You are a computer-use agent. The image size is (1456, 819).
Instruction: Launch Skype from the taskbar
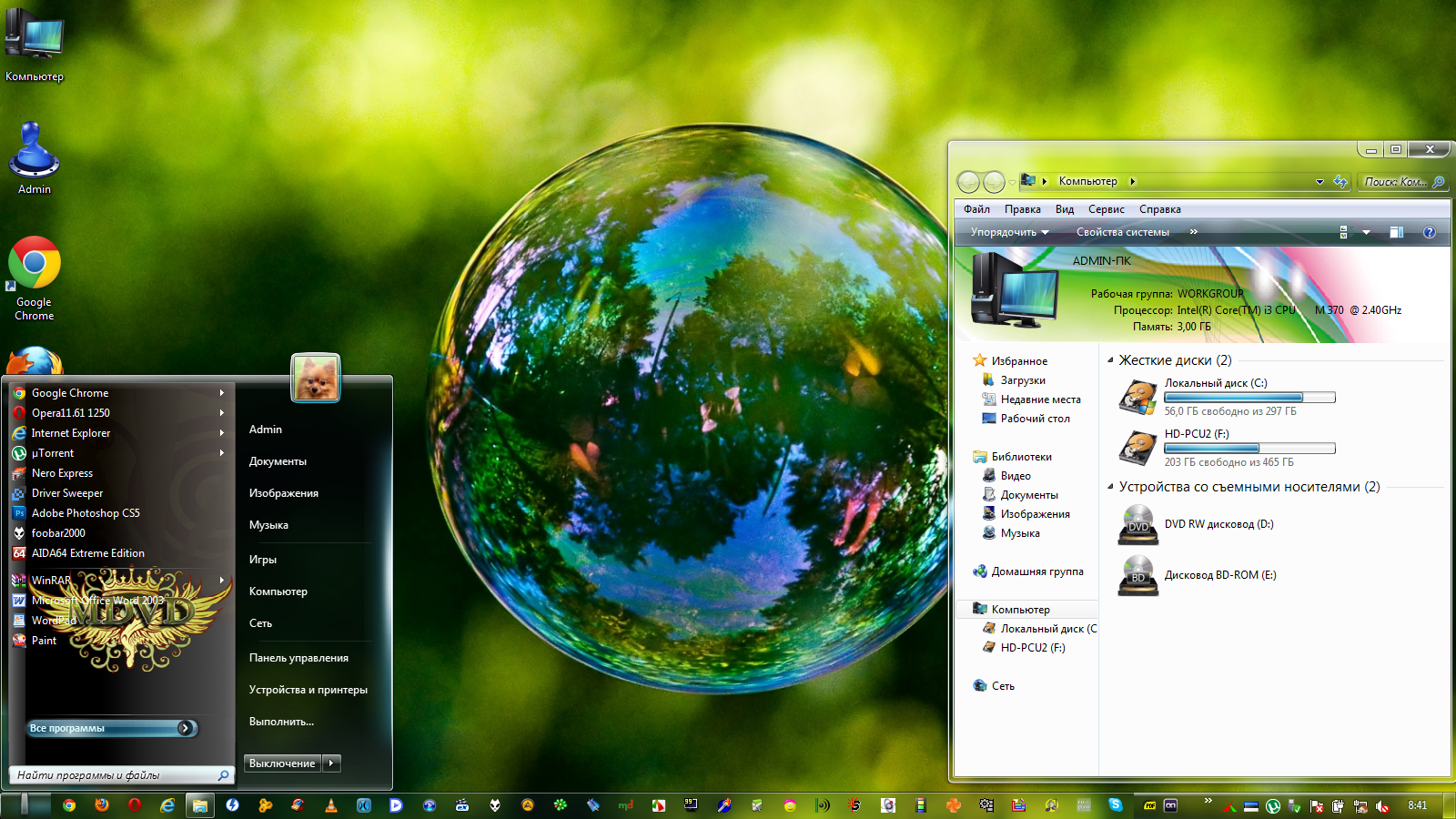pos(1115,805)
